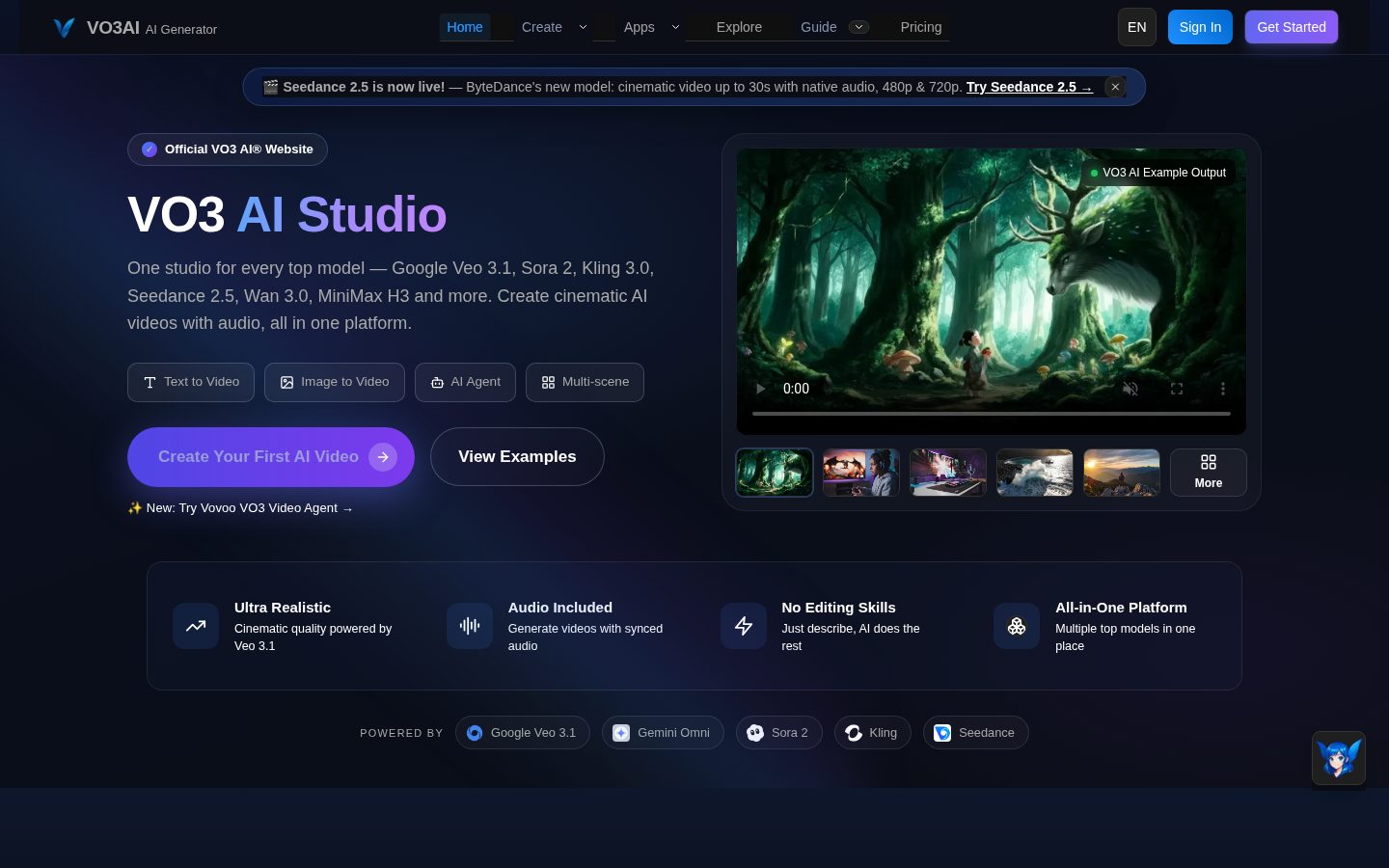
Task: Select the ocean waves thumbnail
Action: click(x=1035, y=473)
